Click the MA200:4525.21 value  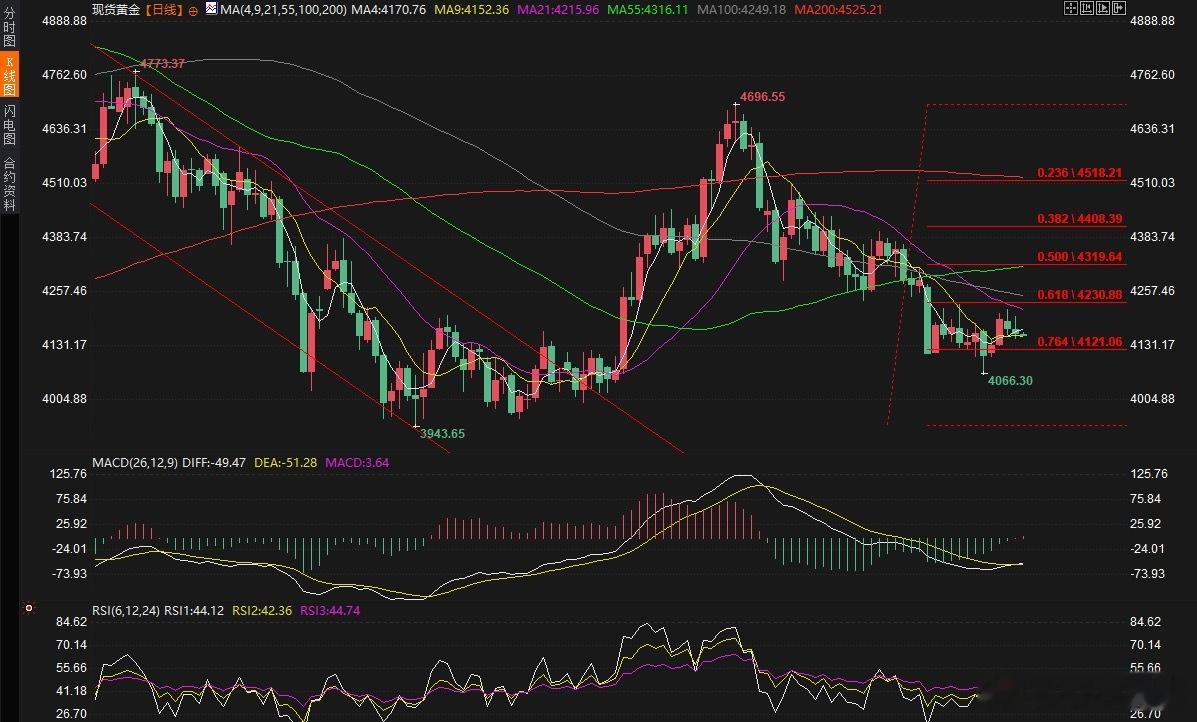pos(838,10)
